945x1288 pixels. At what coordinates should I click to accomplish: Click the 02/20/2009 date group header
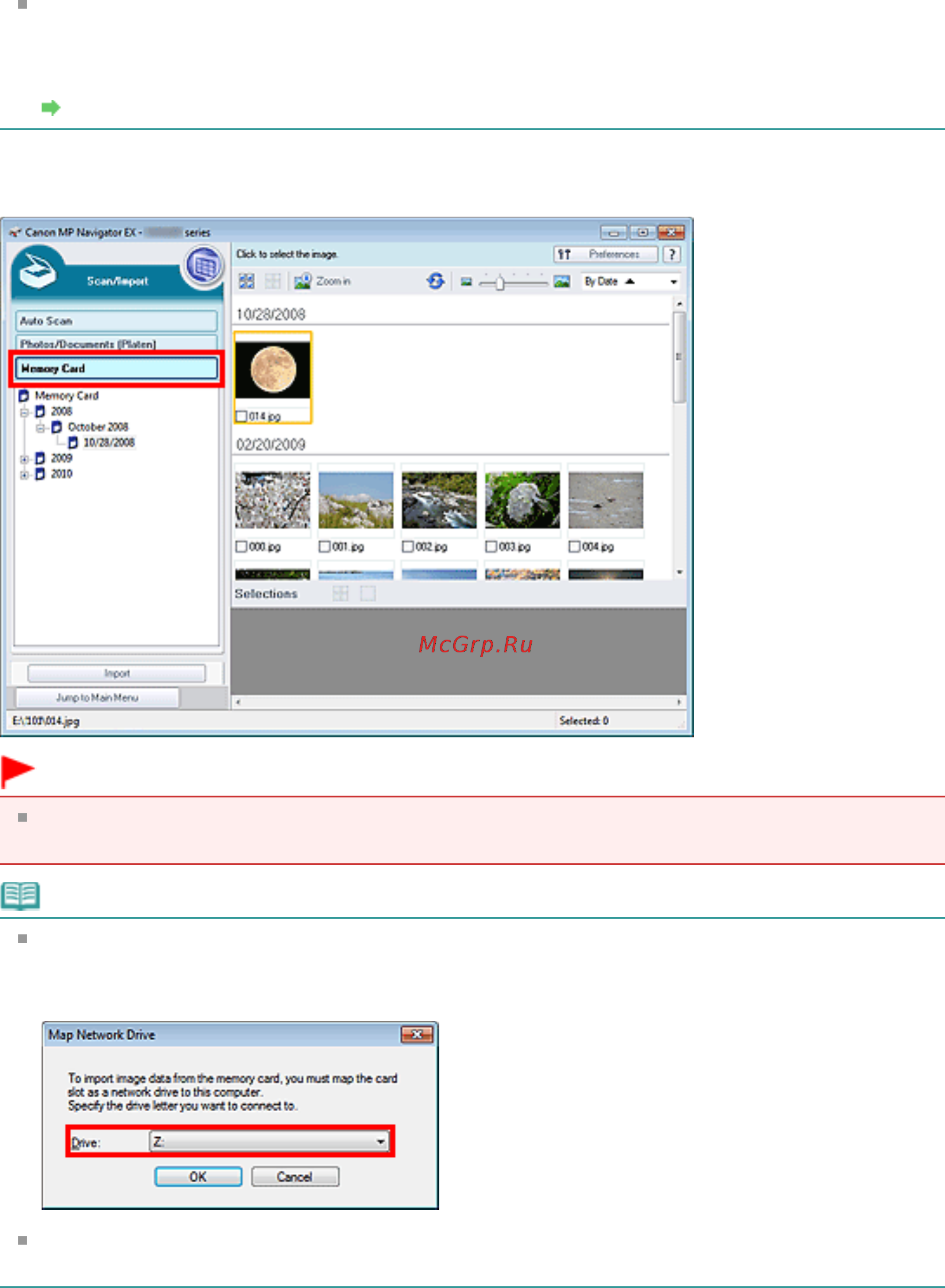click(x=270, y=444)
